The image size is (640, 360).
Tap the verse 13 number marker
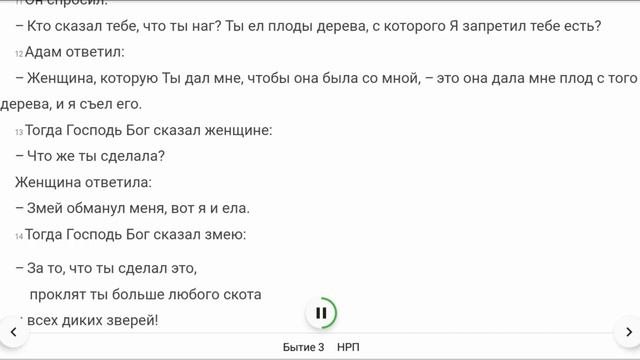coord(19,132)
